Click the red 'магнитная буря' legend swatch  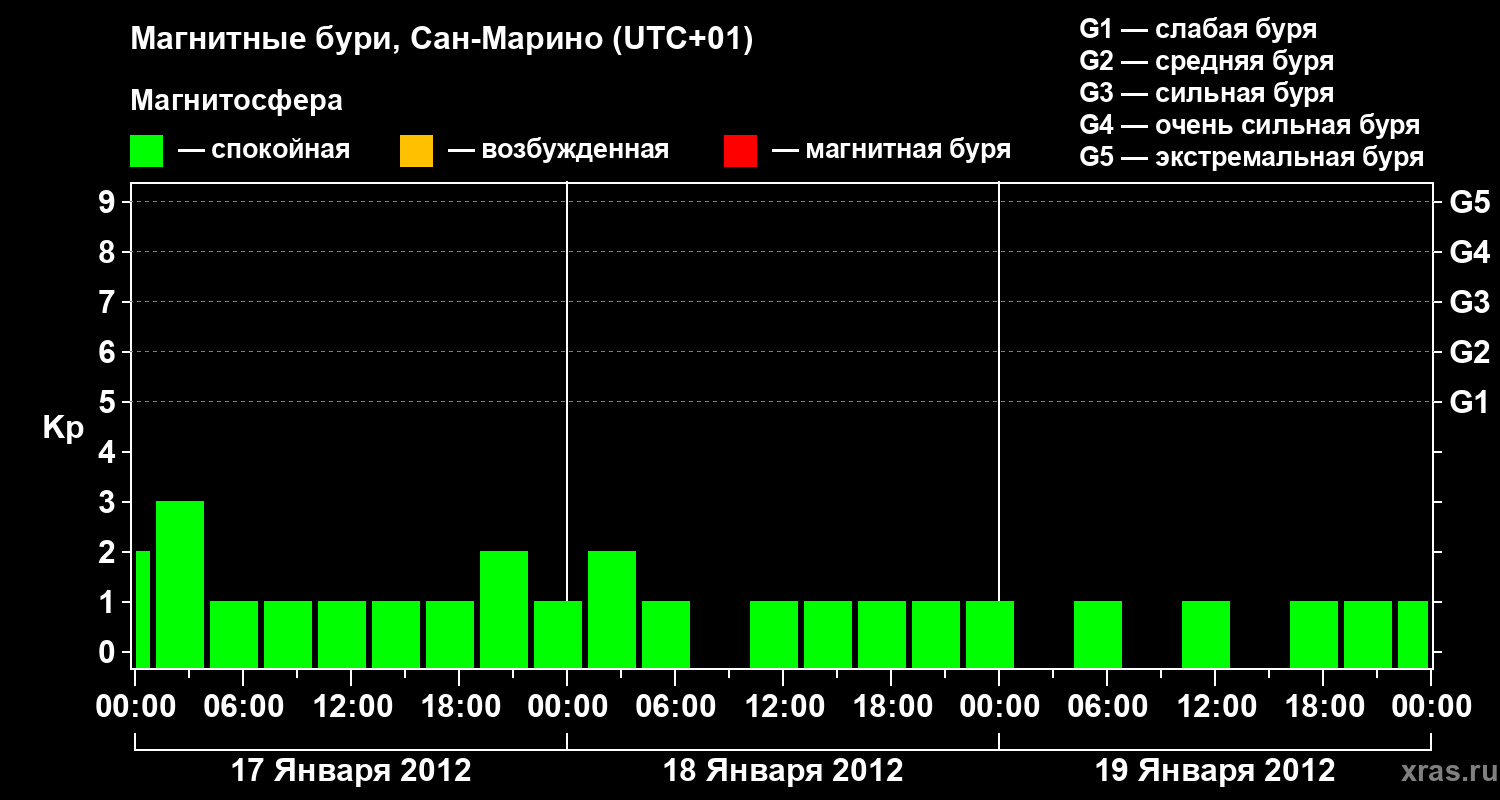click(x=740, y=151)
